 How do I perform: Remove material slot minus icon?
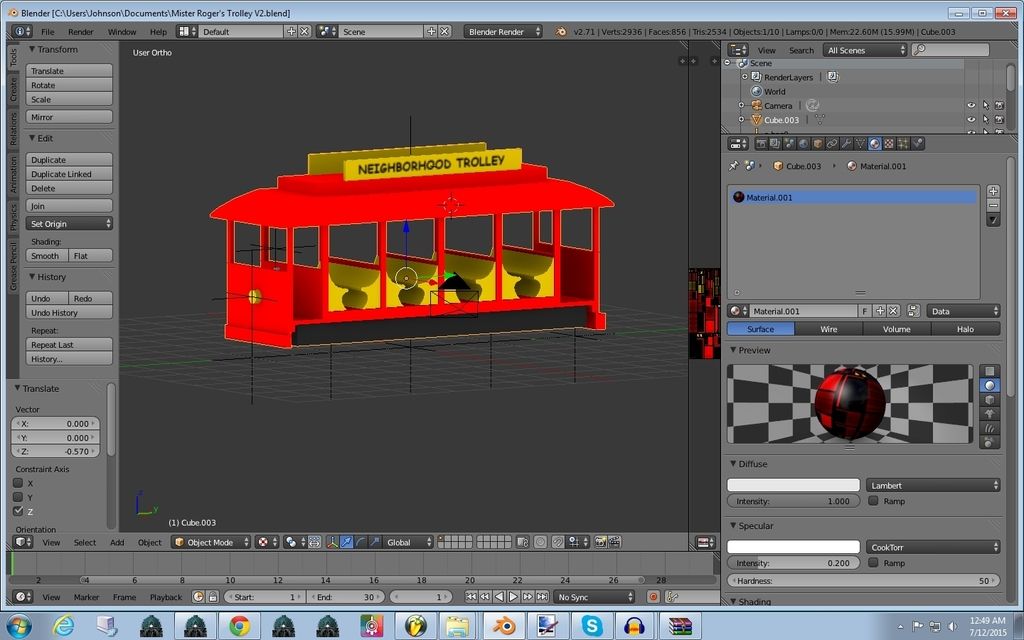(x=993, y=205)
